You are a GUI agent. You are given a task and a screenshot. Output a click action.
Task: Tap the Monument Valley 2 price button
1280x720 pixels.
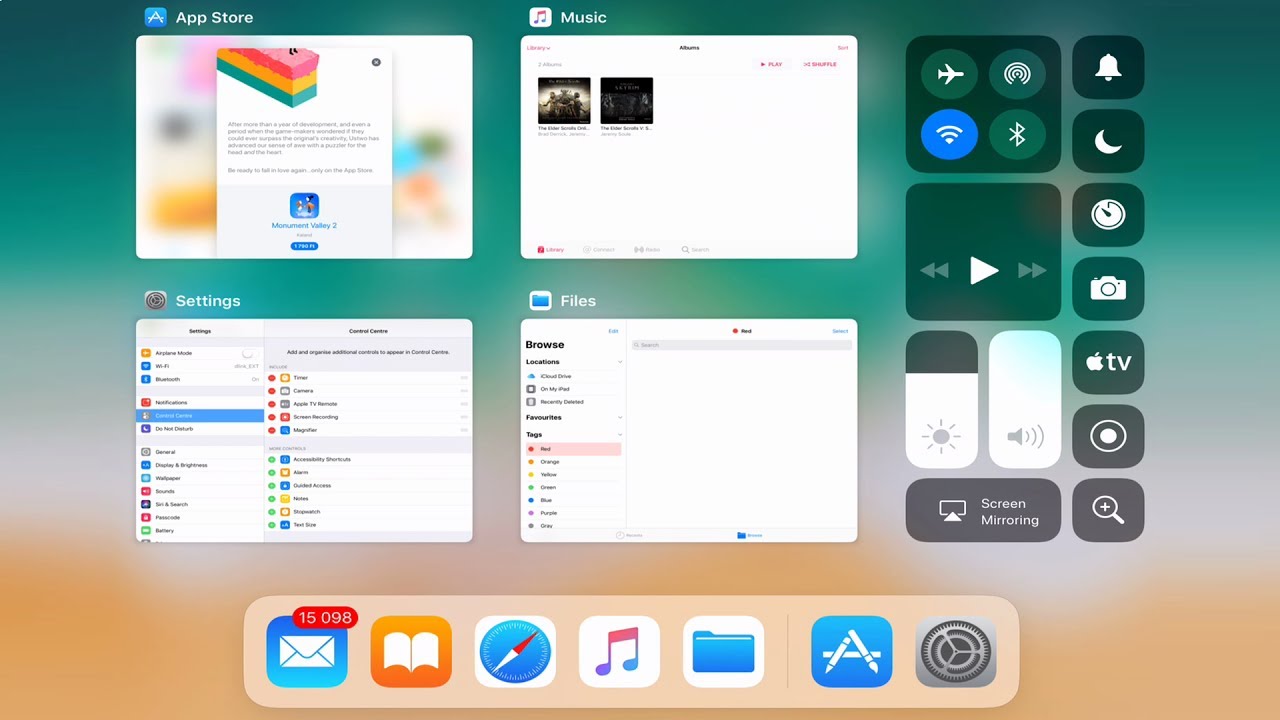point(304,246)
